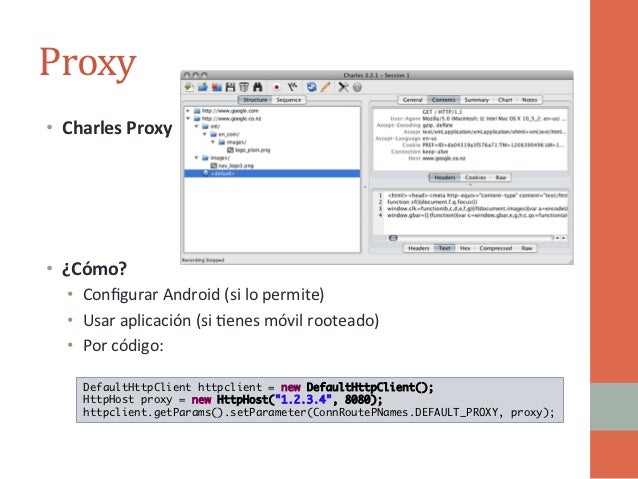
Task: Click the User-Agent header value
Action: (x=494, y=118)
